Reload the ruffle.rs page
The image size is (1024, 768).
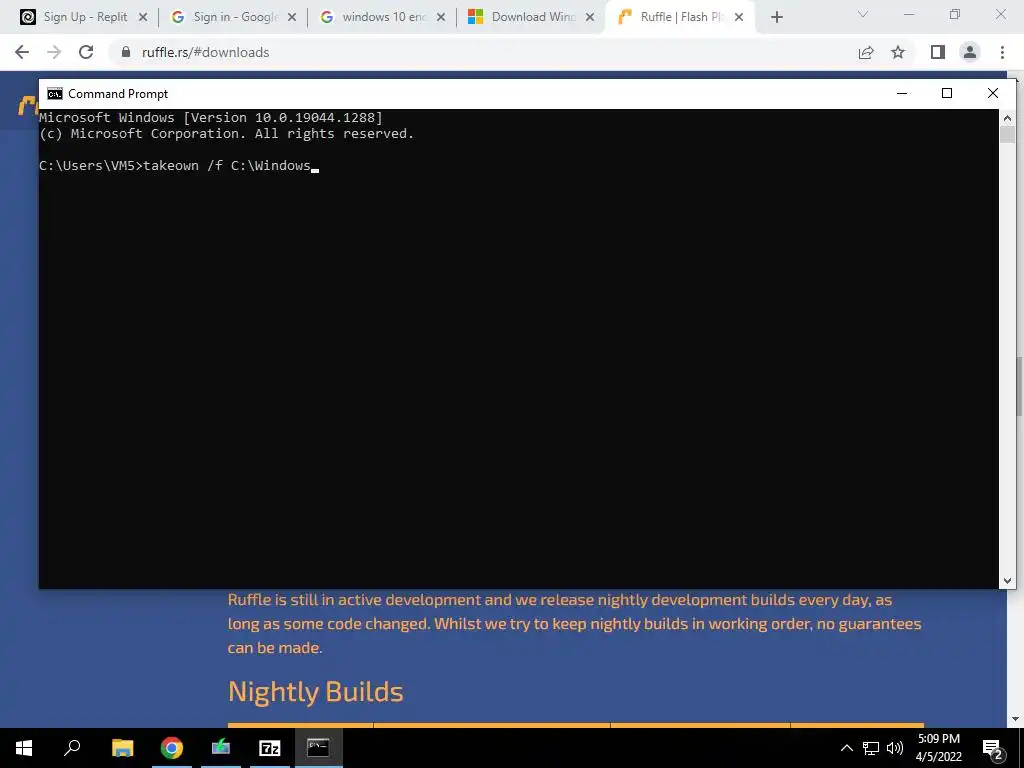[86, 52]
